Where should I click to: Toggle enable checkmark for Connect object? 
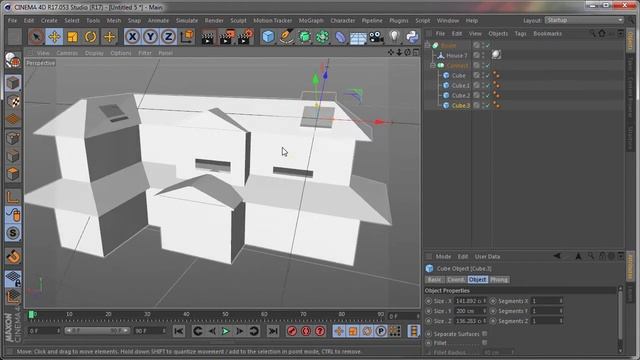488,65
